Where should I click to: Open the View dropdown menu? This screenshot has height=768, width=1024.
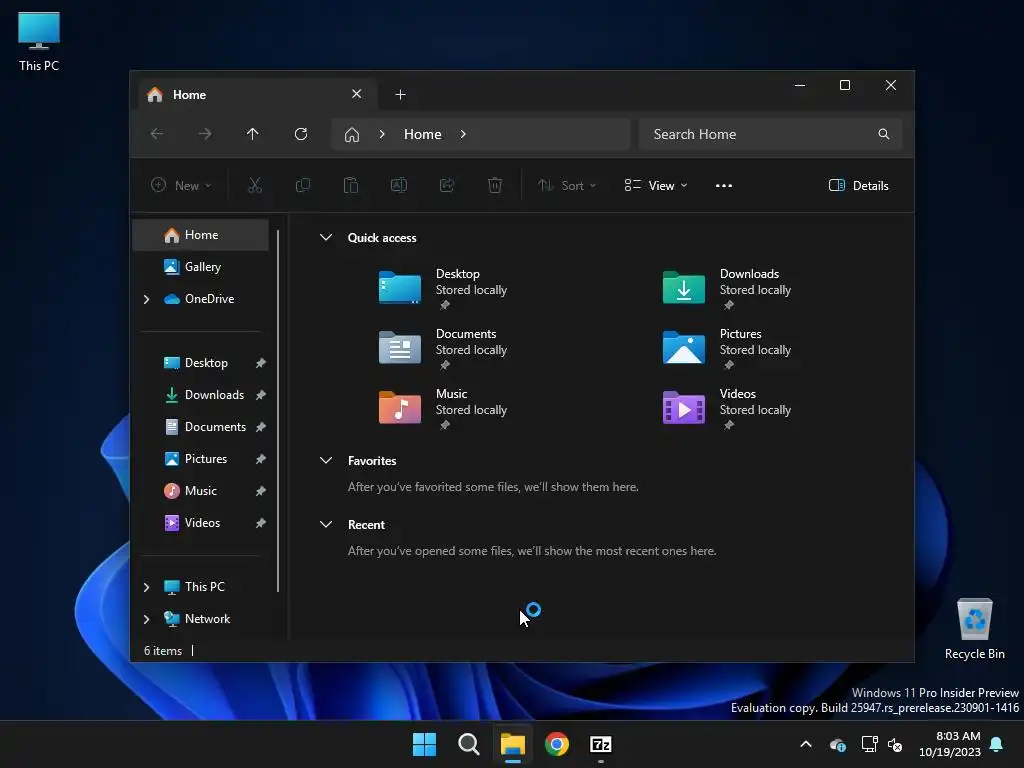(656, 185)
